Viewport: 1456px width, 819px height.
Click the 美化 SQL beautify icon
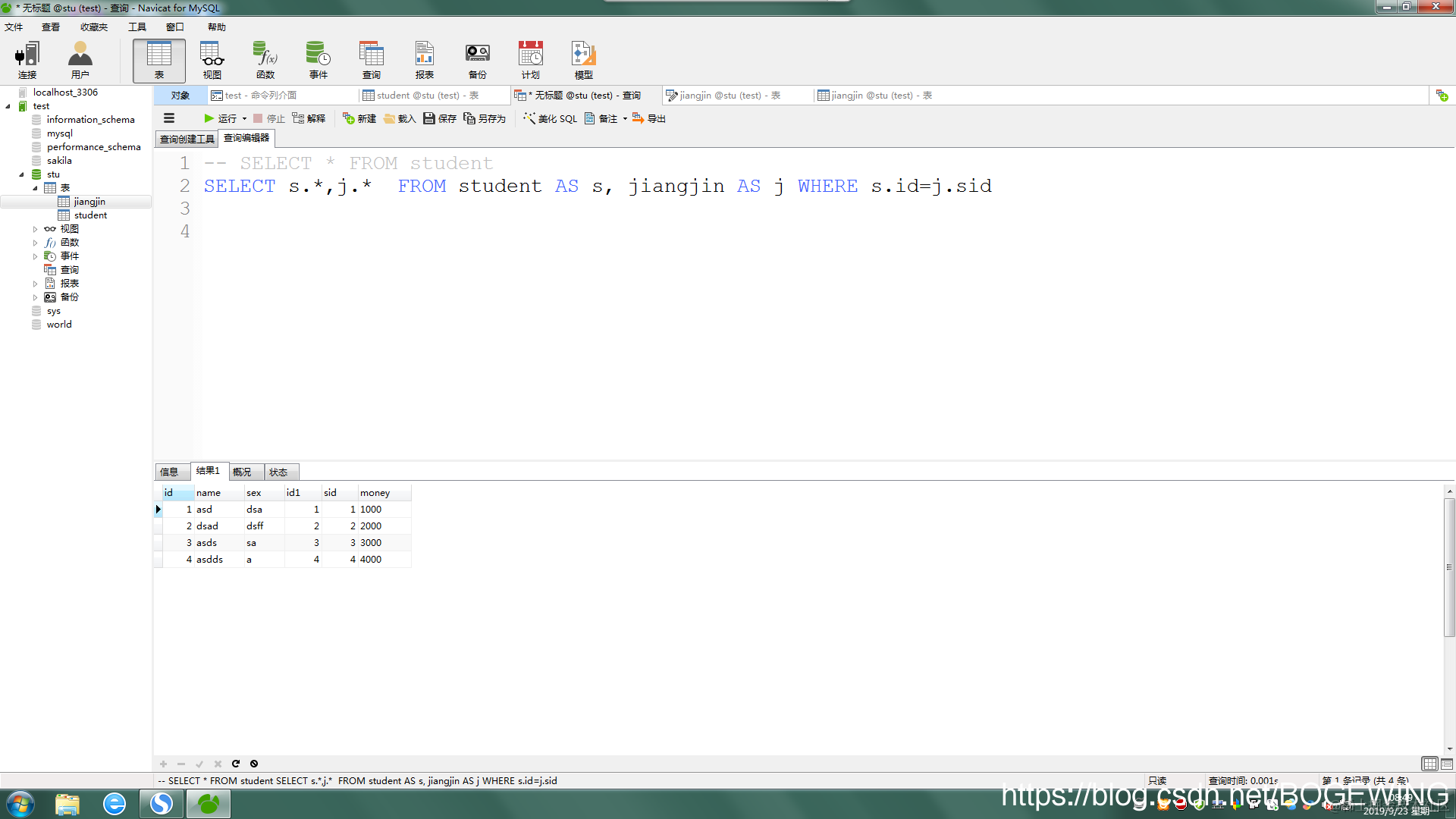click(529, 118)
